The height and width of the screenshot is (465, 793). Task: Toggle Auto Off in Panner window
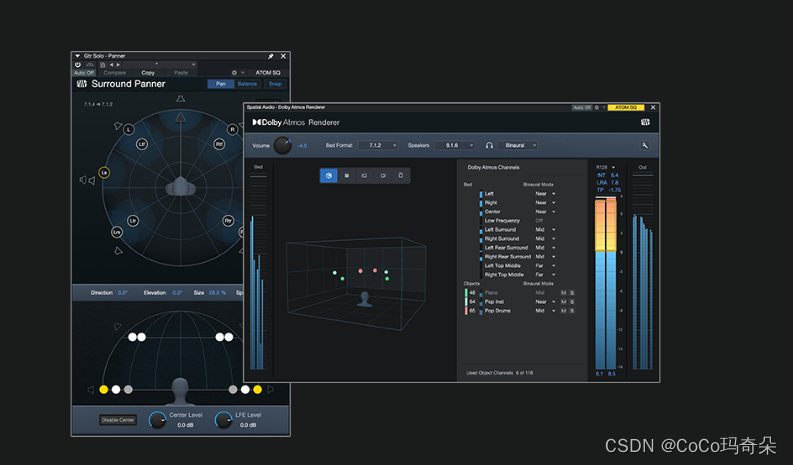click(x=84, y=73)
